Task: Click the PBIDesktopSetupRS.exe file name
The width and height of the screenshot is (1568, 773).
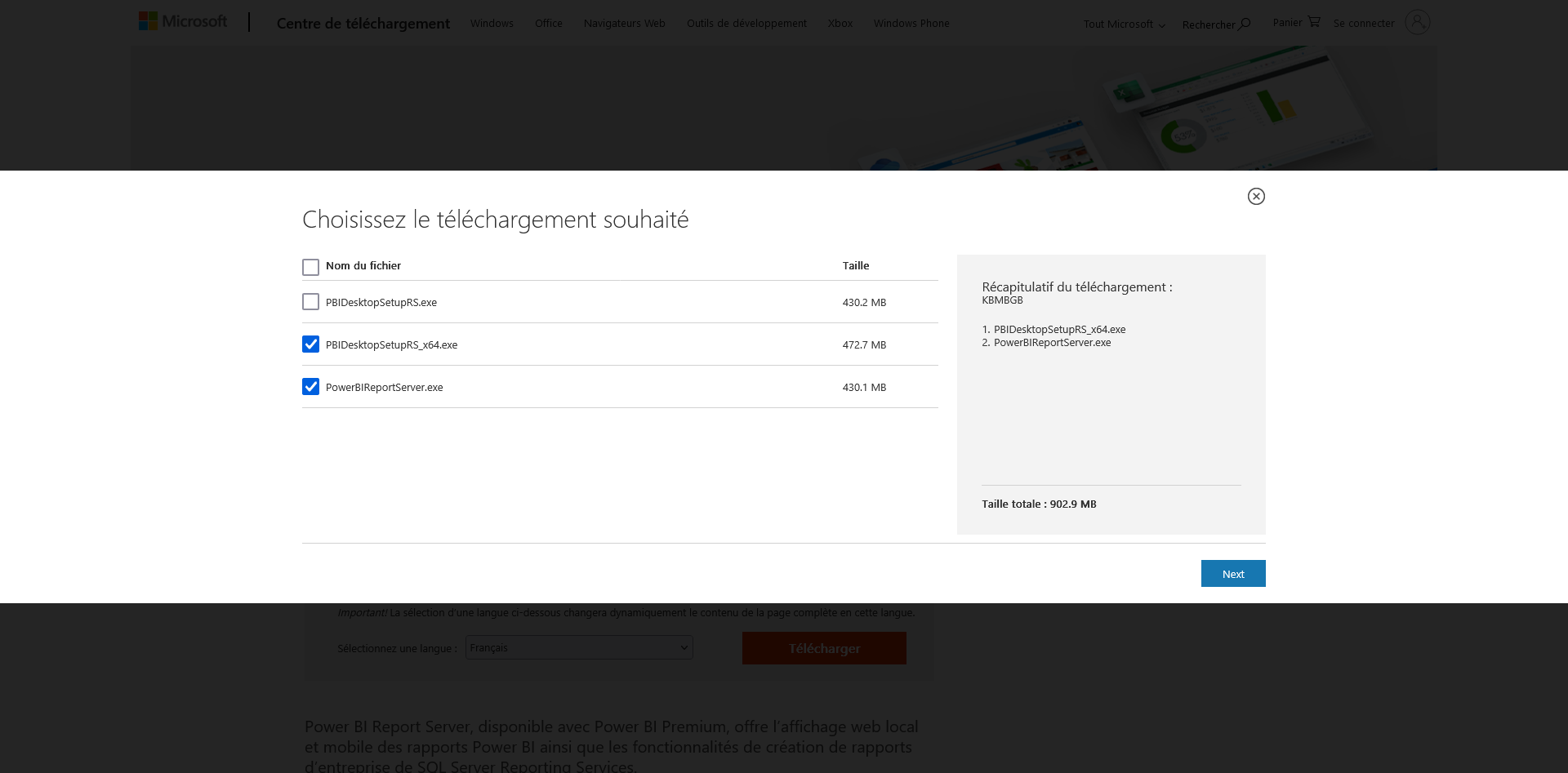Action: 381,303
